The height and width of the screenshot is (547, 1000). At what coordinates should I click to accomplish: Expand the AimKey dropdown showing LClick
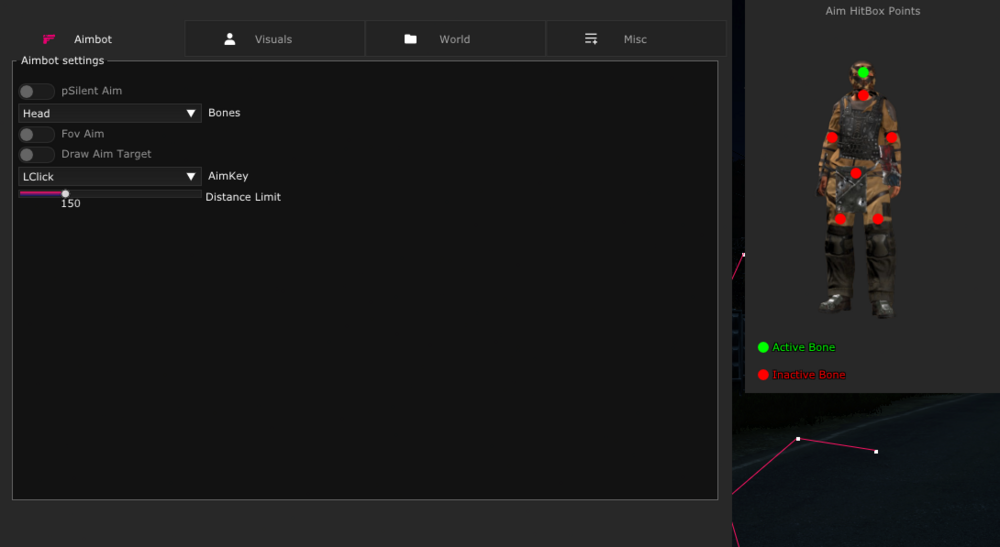coord(110,177)
